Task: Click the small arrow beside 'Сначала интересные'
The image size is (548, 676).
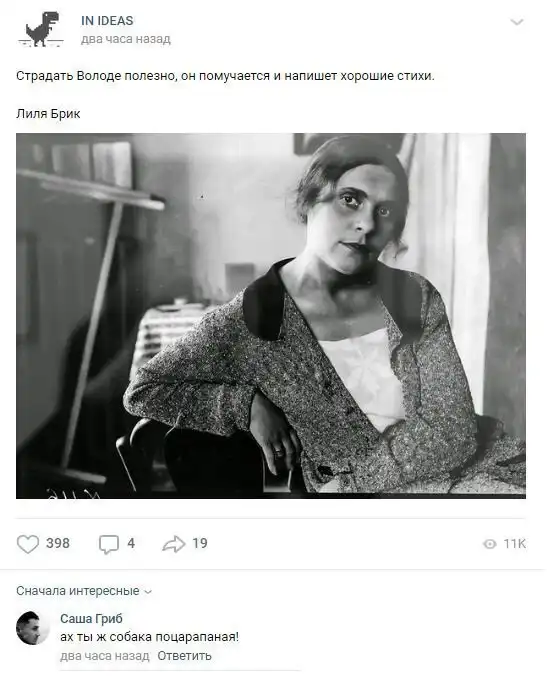Action: (x=148, y=592)
